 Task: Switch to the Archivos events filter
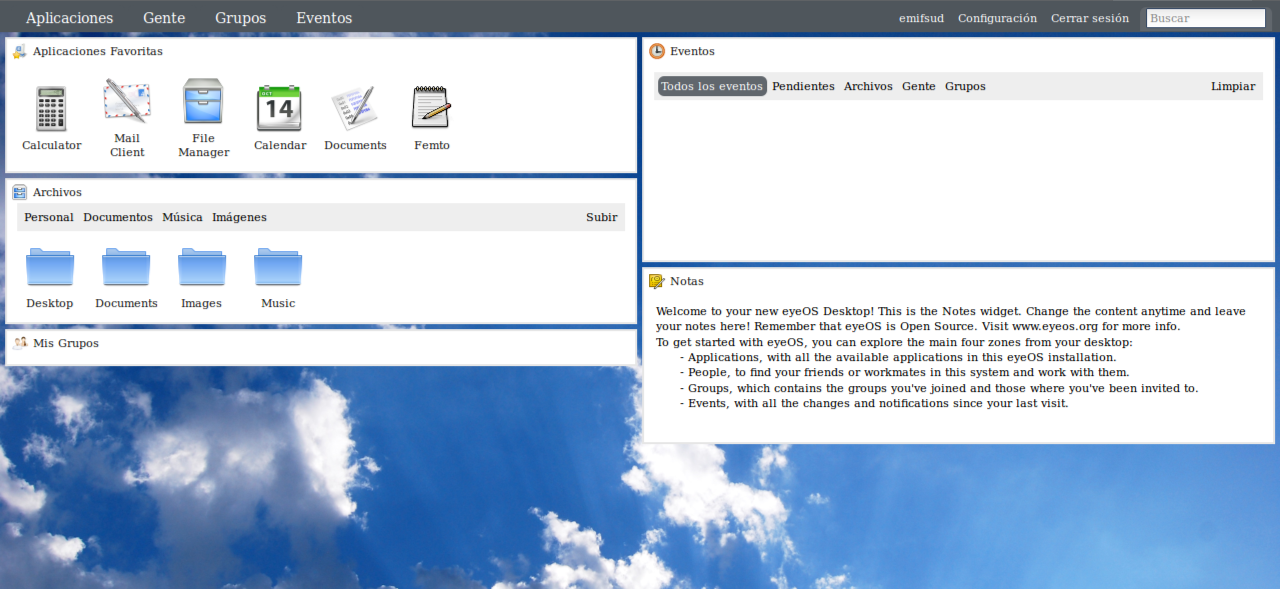click(868, 86)
